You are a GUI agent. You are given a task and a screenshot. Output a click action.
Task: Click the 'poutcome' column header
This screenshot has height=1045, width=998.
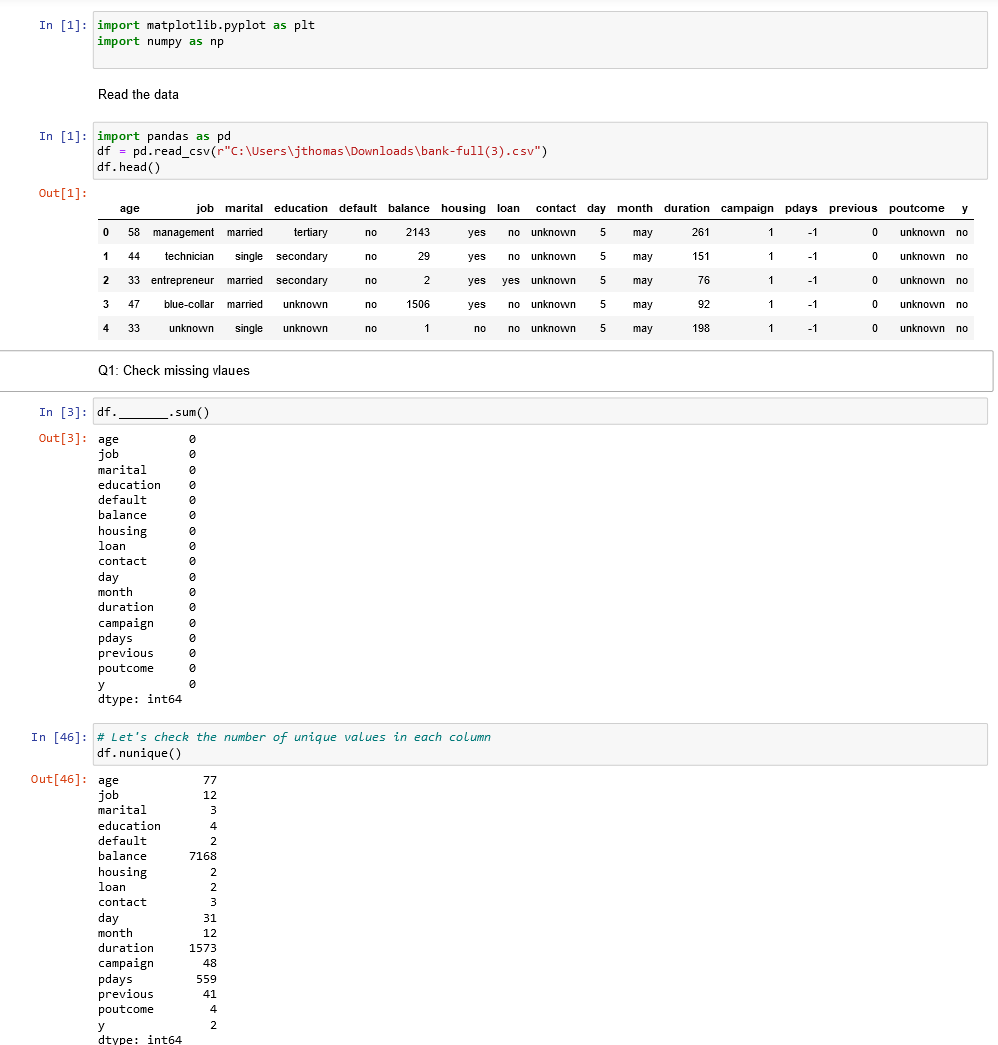pyautogui.click(x=916, y=208)
